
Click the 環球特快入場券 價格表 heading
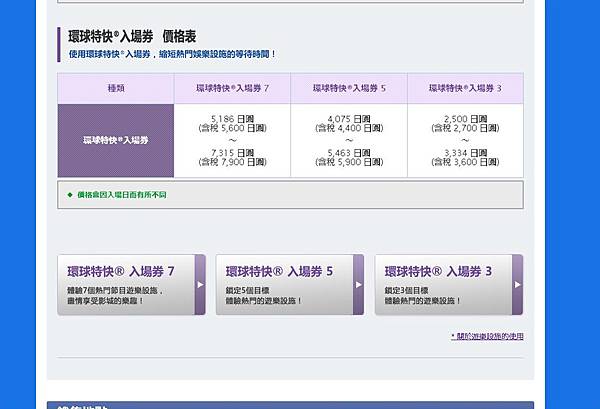(132, 37)
